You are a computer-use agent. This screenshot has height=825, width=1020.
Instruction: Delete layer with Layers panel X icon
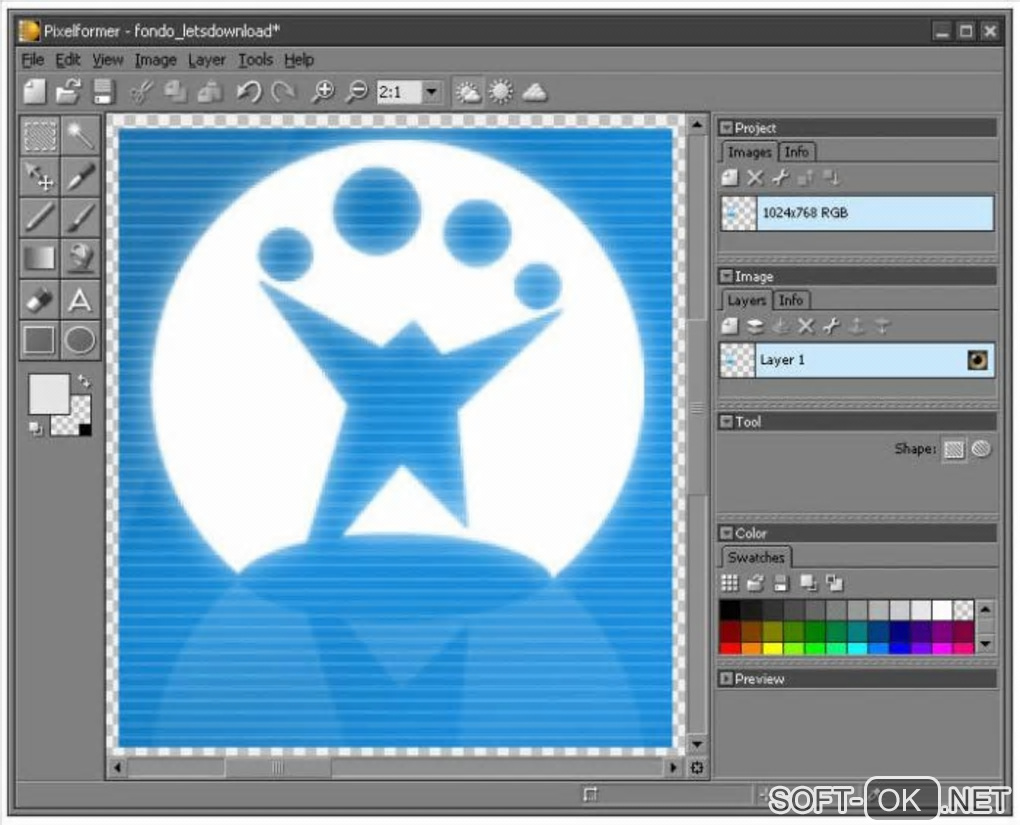[806, 326]
